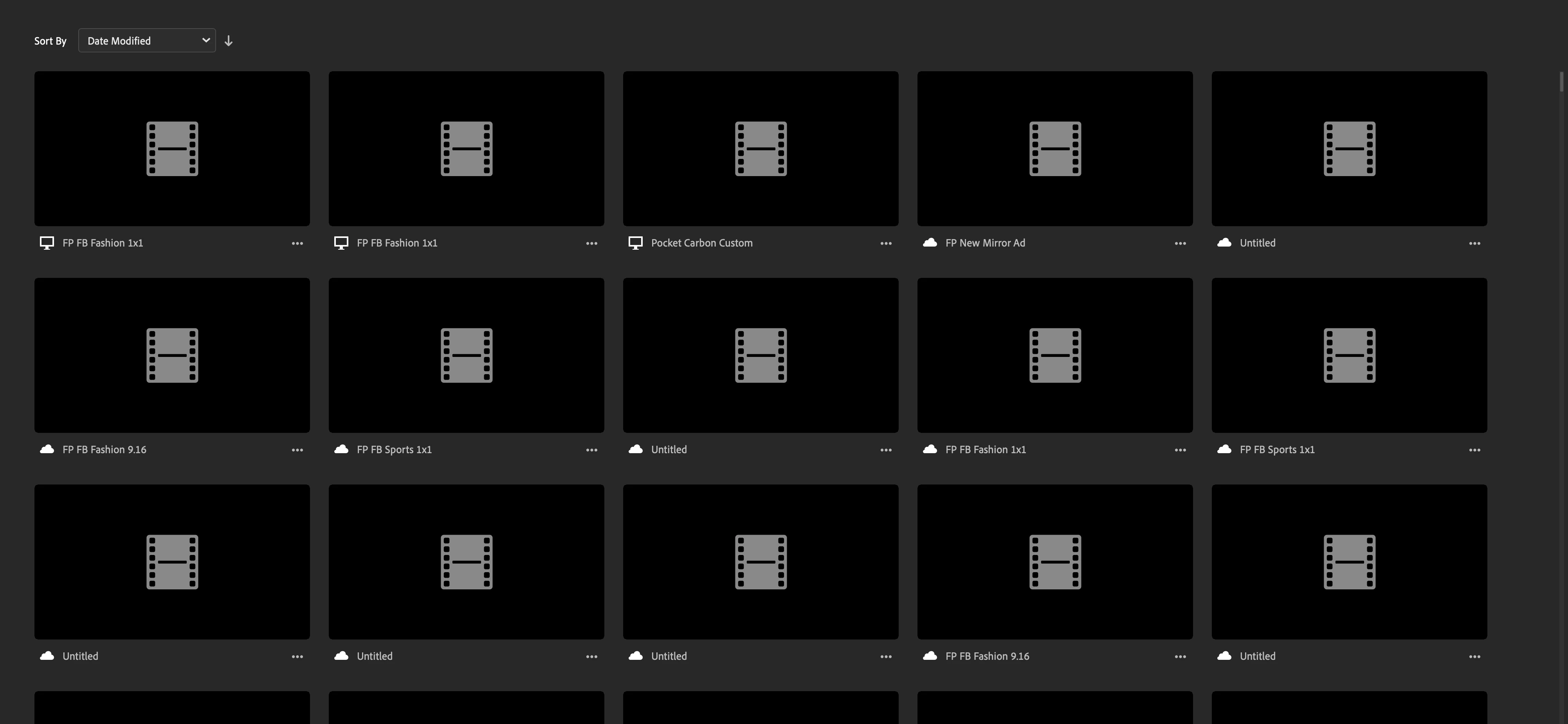The image size is (1568, 724).
Task: More options for Untitled beside FP New Mirror Ad
Action: coord(1474,243)
